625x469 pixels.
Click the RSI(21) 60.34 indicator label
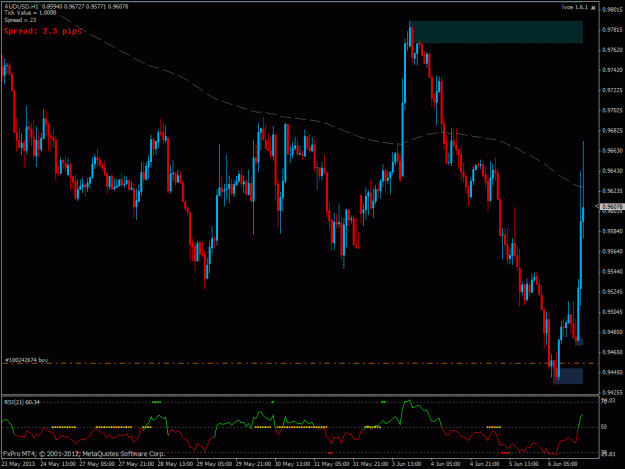tap(22, 402)
